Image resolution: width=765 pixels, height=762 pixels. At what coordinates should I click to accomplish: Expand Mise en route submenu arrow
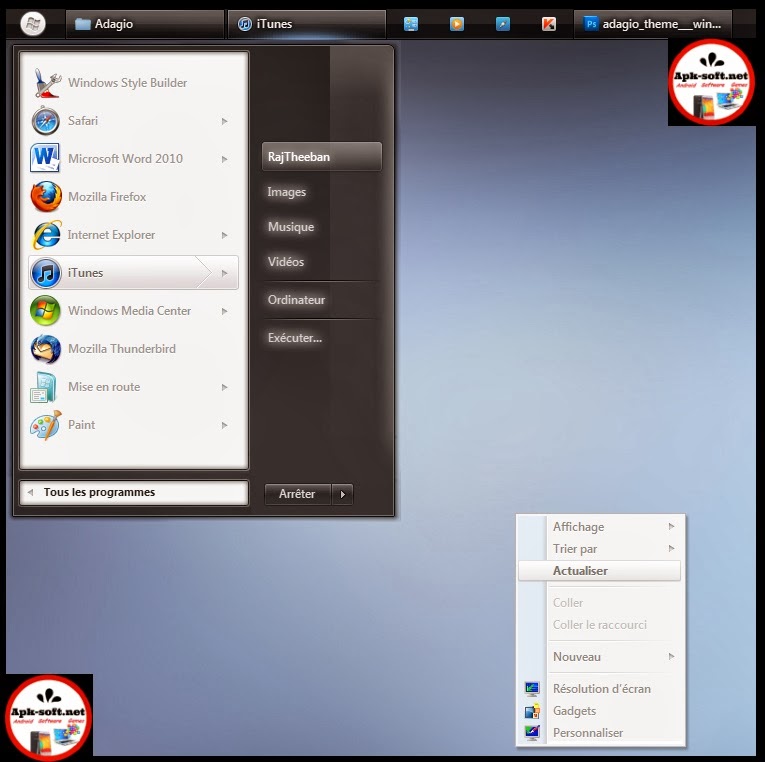tap(224, 387)
